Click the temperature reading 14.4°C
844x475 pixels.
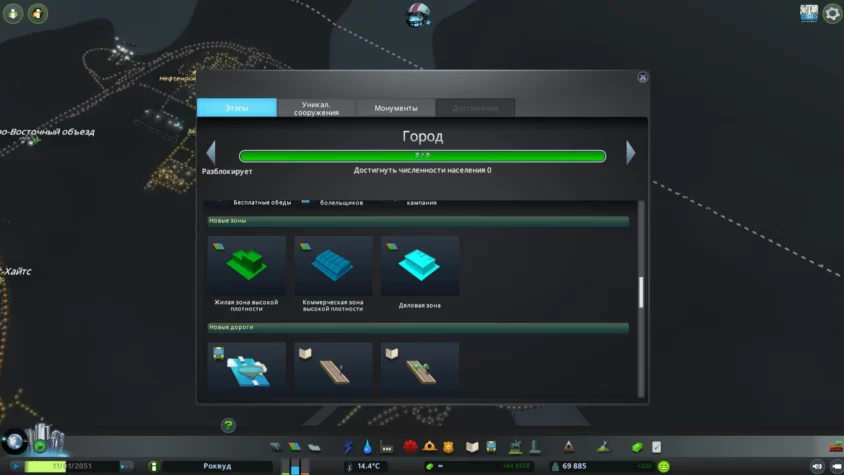click(369, 466)
